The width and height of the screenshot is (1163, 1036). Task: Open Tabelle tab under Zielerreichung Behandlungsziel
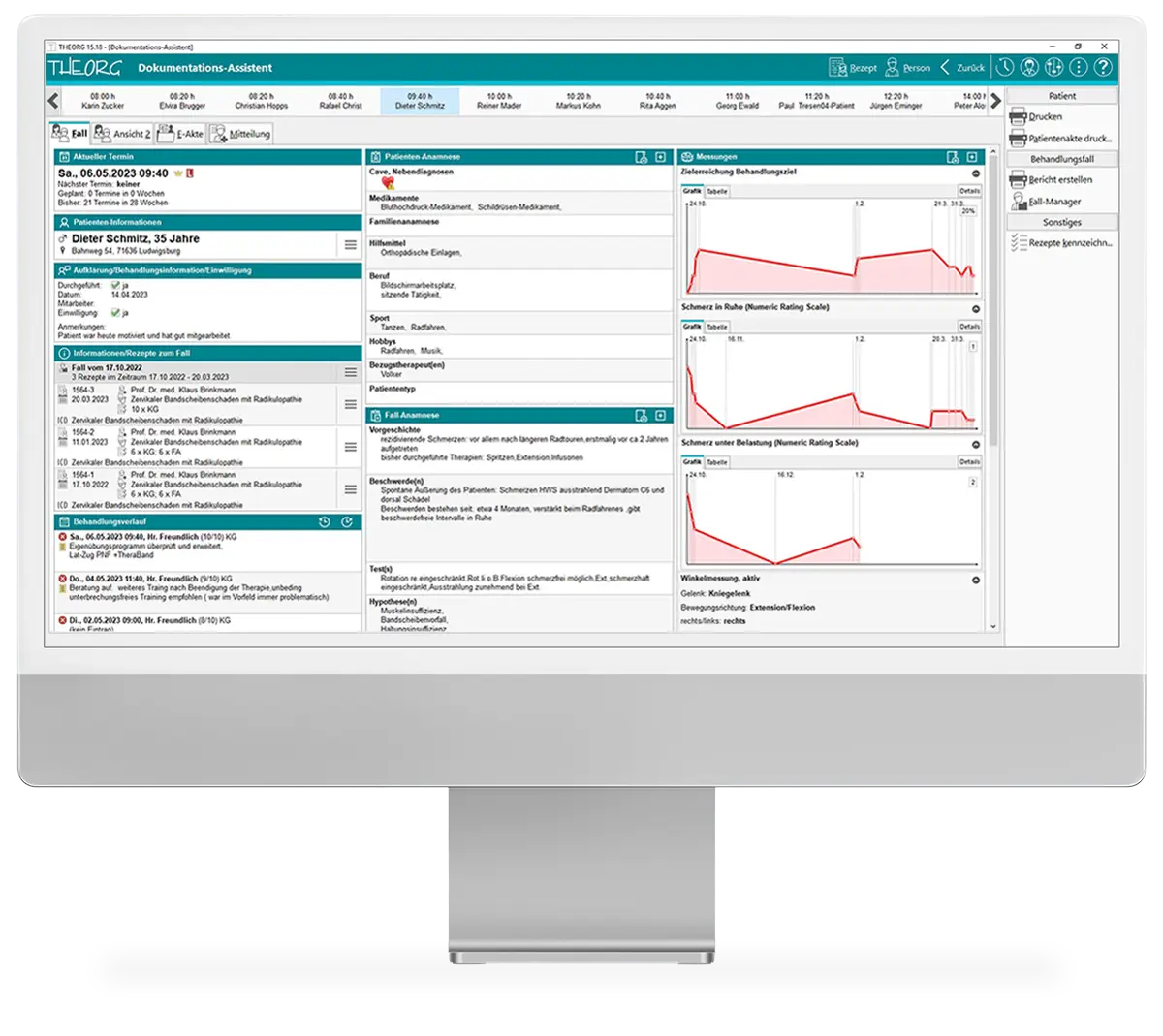tap(717, 192)
